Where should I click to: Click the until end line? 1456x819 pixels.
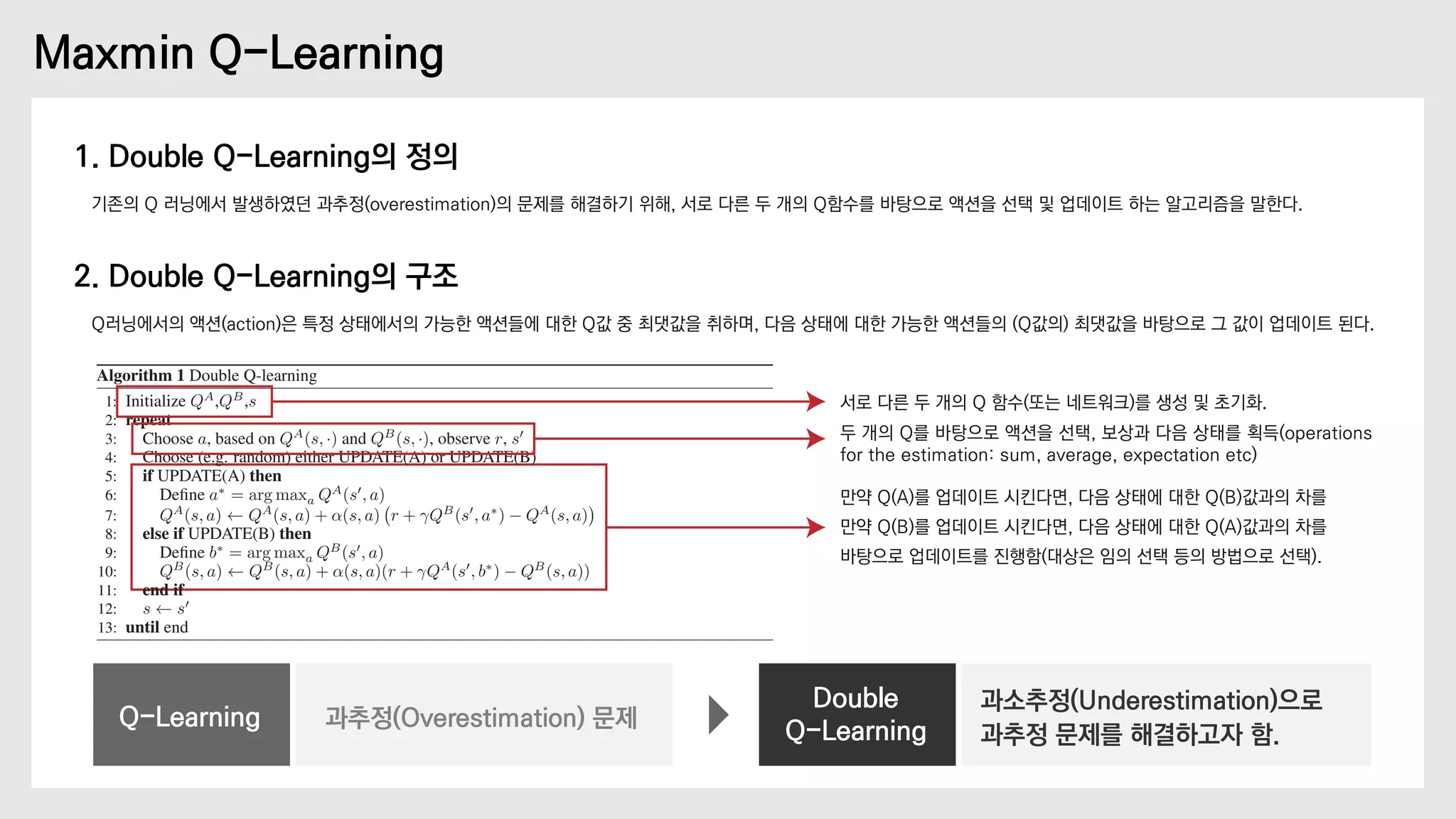[x=156, y=627]
